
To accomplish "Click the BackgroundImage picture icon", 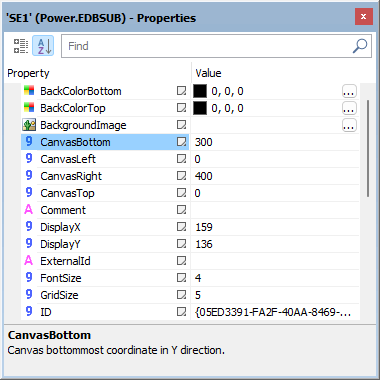I will pyautogui.click(x=29, y=125).
